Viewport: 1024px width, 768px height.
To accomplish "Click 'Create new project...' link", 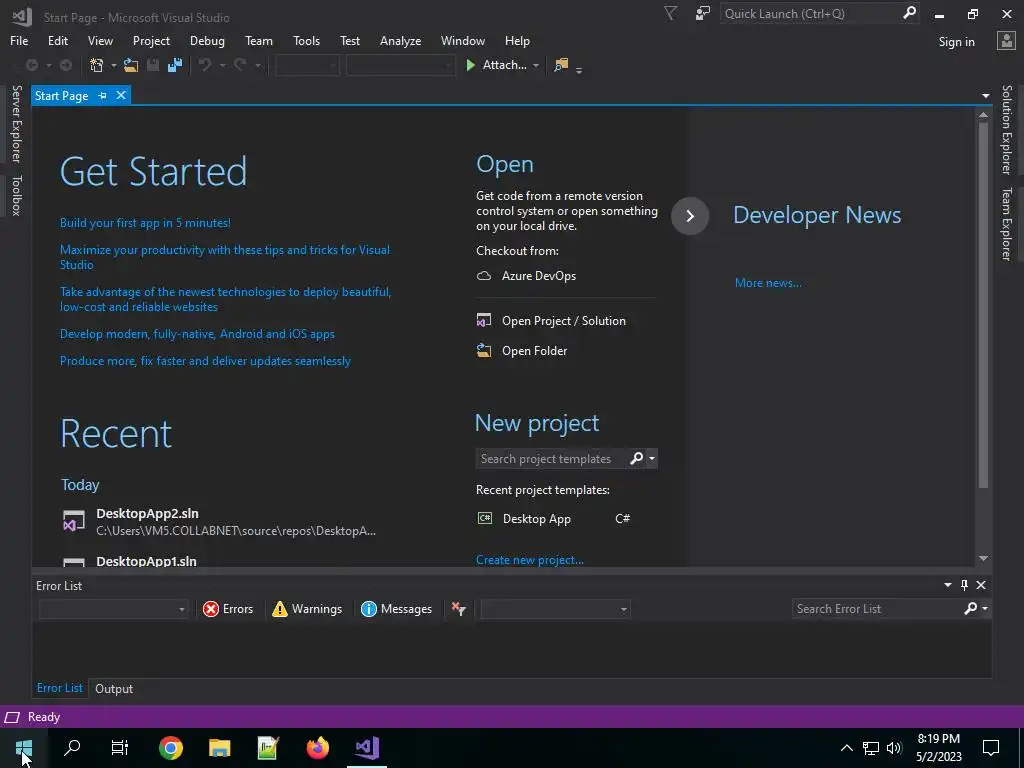I will (530, 560).
